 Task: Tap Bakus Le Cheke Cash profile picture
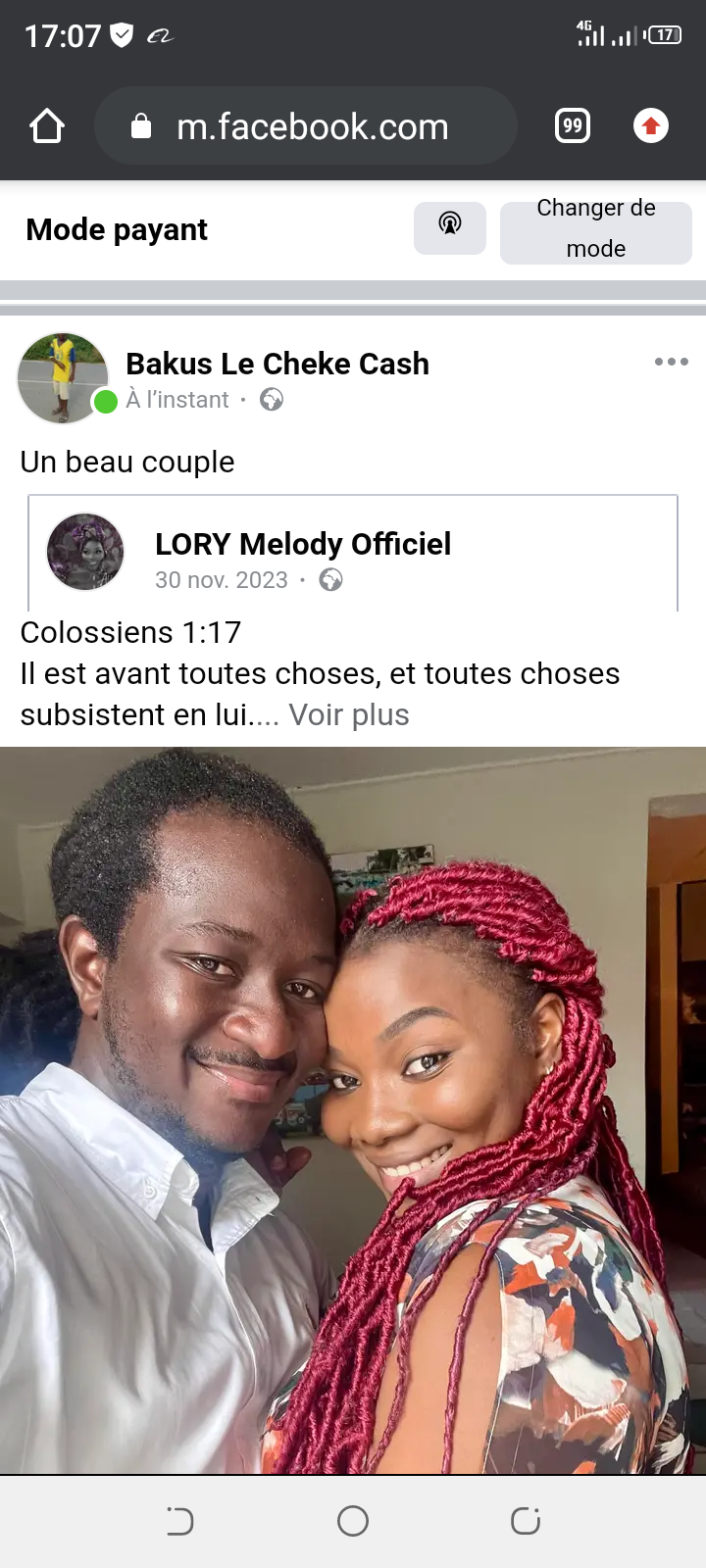click(x=63, y=378)
